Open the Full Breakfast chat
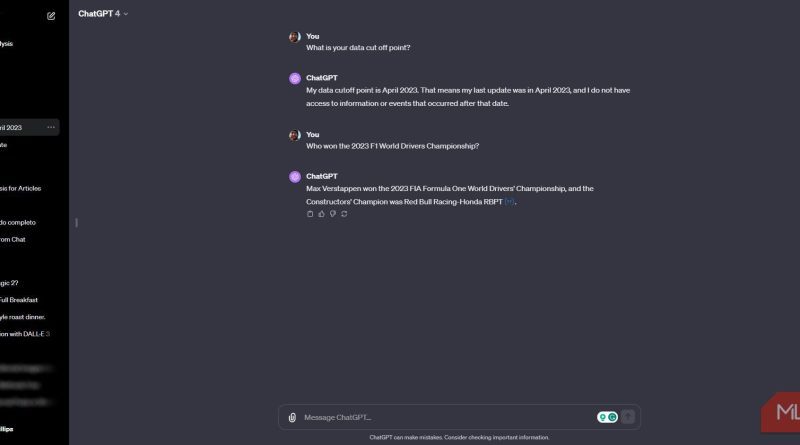The width and height of the screenshot is (800, 445). point(19,300)
